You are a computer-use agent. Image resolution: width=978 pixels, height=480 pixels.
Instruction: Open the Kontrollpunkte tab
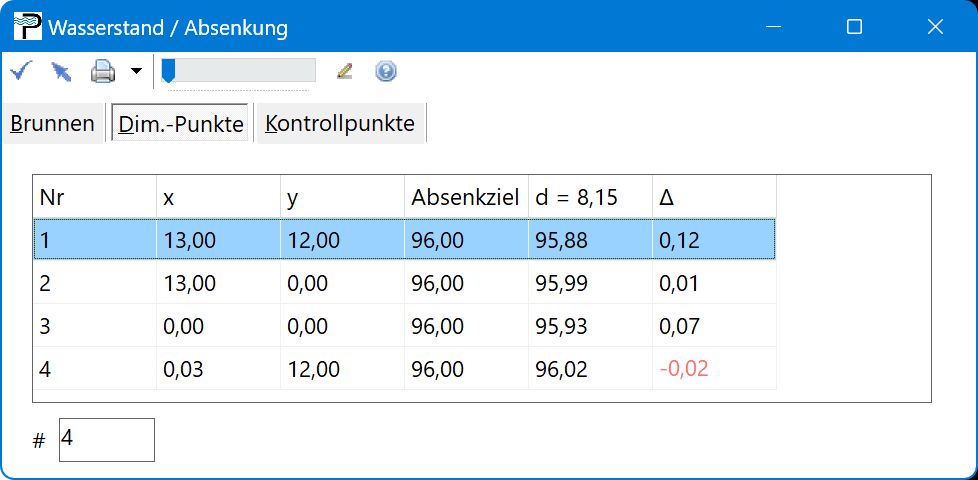pos(340,124)
